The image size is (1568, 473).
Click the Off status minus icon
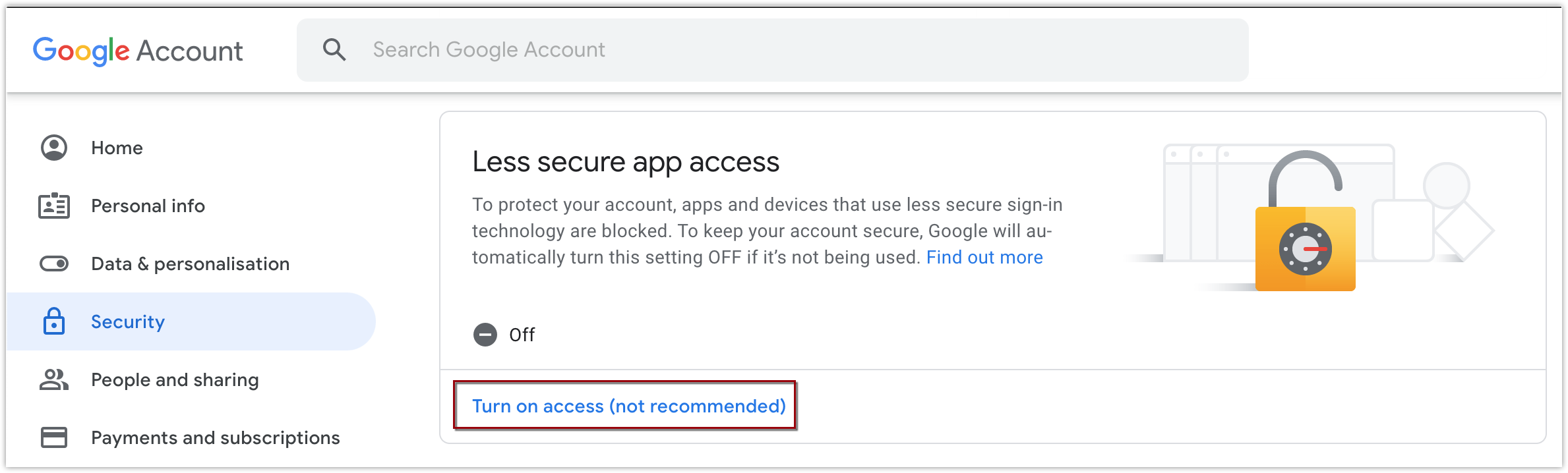pyautogui.click(x=485, y=335)
